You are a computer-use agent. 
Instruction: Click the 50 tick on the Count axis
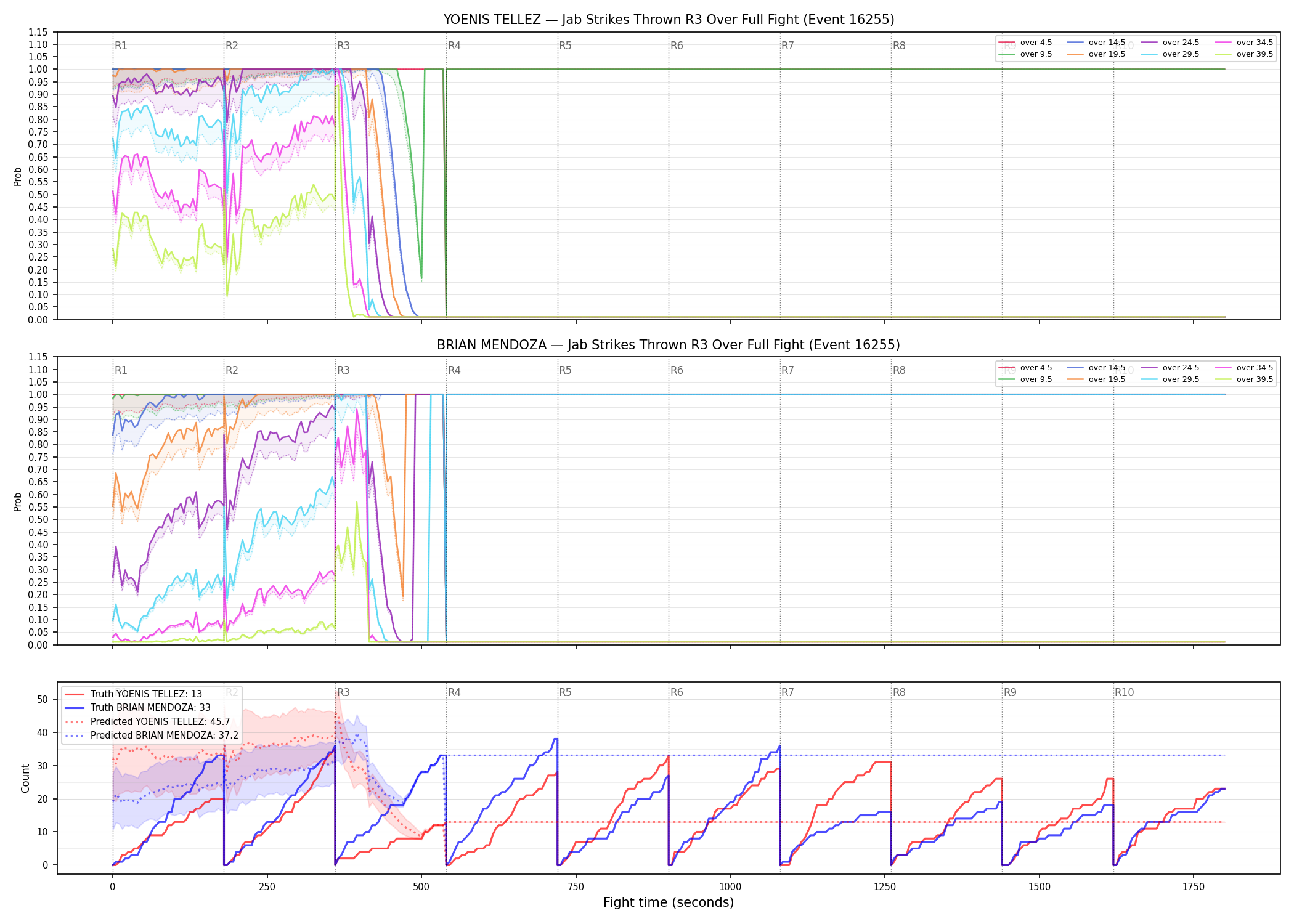[43, 699]
